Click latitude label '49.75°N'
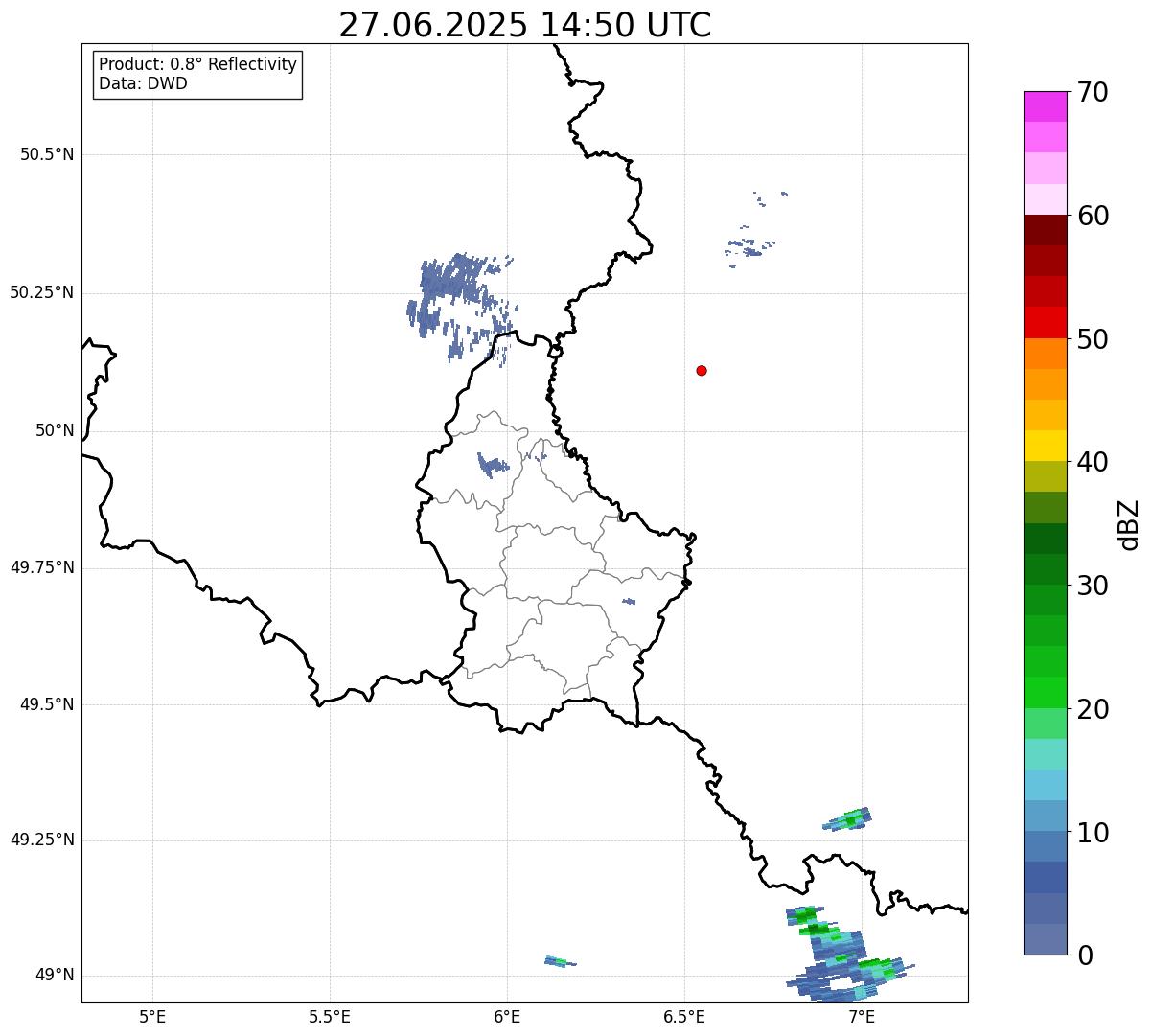The height and width of the screenshot is (1036, 1152). (42, 567)
